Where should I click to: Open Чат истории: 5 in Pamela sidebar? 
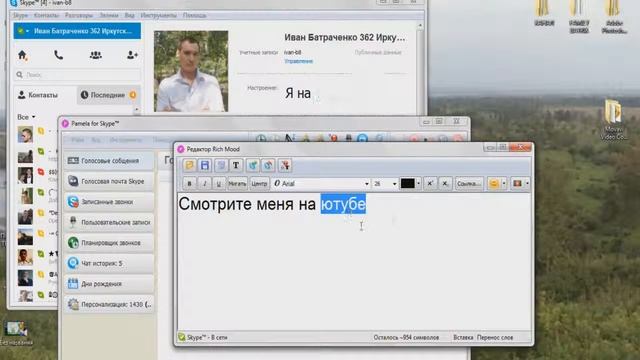109,263
